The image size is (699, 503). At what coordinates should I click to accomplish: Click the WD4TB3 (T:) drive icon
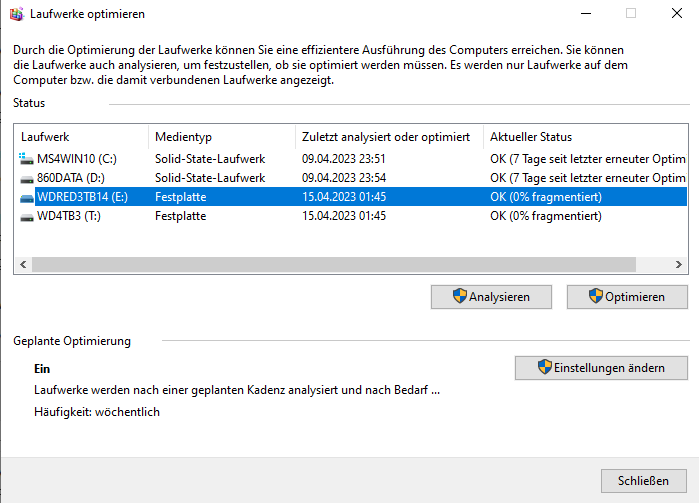[x=27, y=217]
